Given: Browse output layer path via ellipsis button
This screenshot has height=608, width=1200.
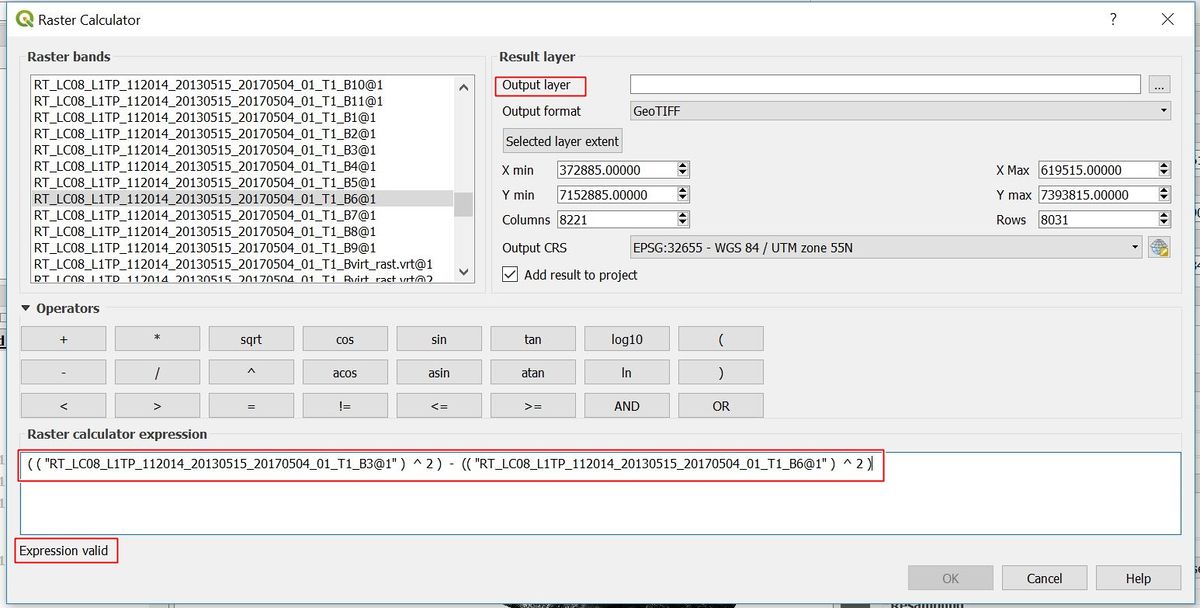Looking at the screenshot, I should click(1159, 84).
